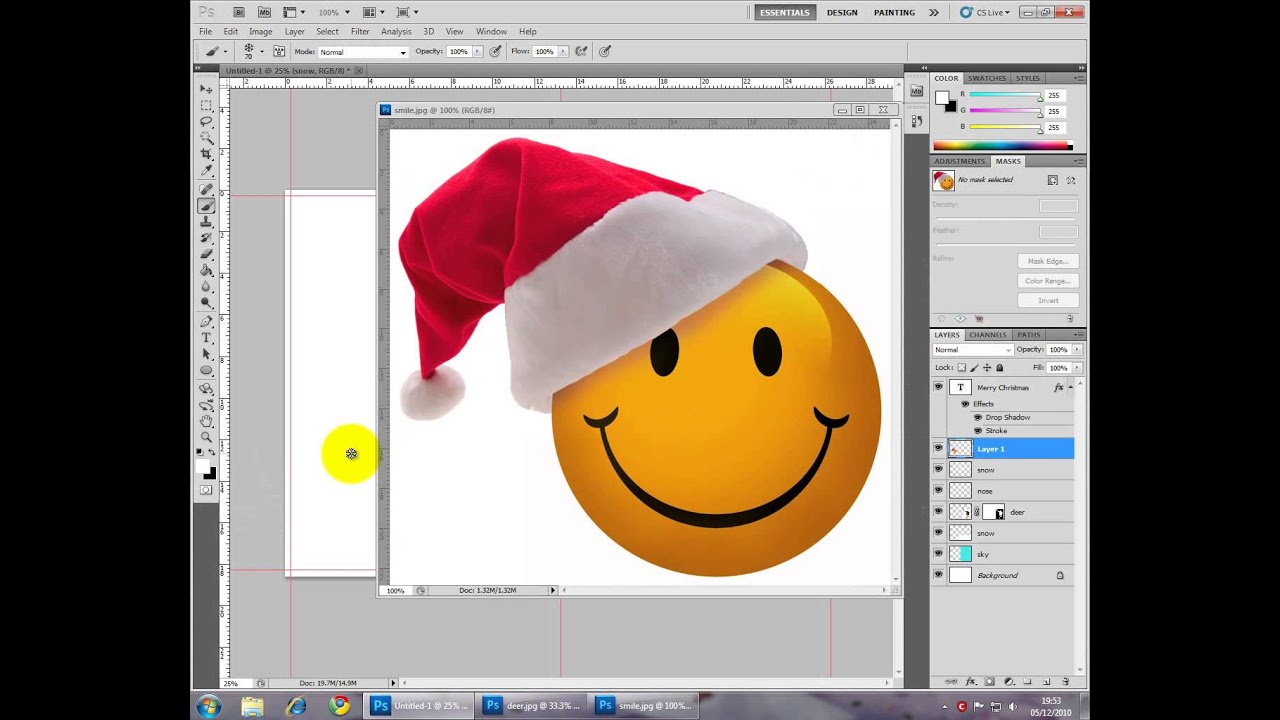The image size is (1280, 720).
Task: Hide the Merry Christmas text layer
Action: [938, 387]
